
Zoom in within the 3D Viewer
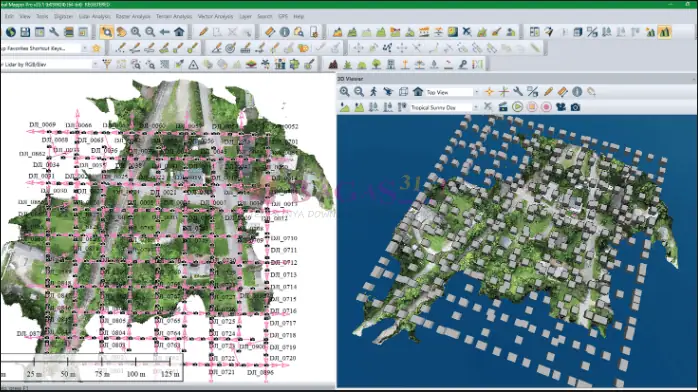click(x=345, y=92)
